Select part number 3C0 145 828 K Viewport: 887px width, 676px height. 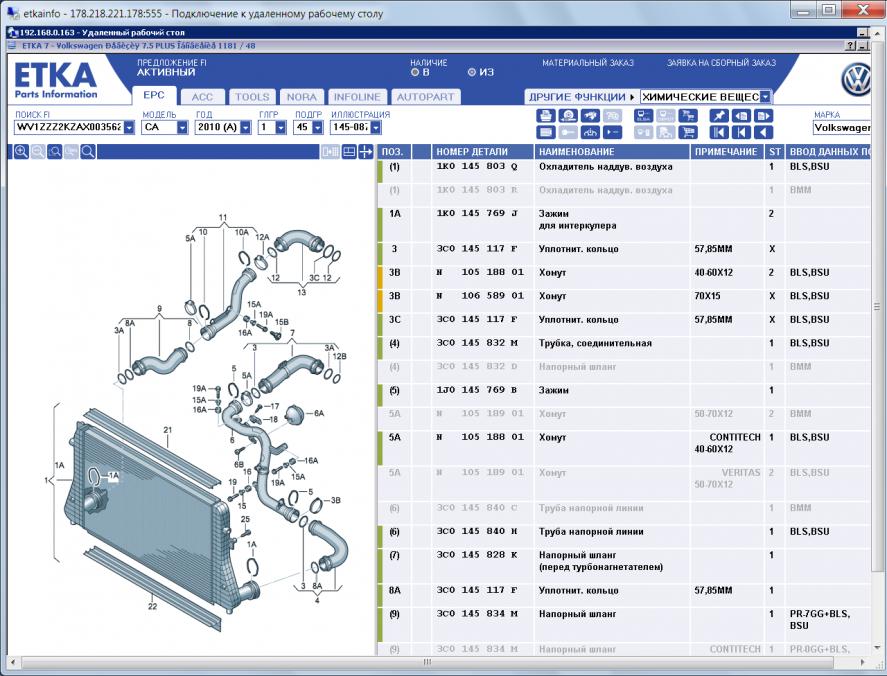click(x=477, y=555)
